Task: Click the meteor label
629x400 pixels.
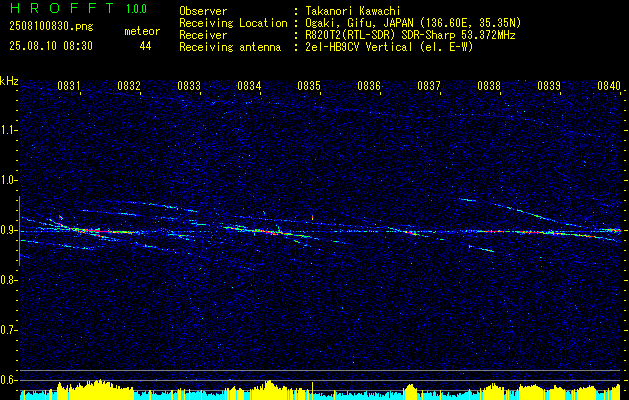Action: click(x=142, y=31)
